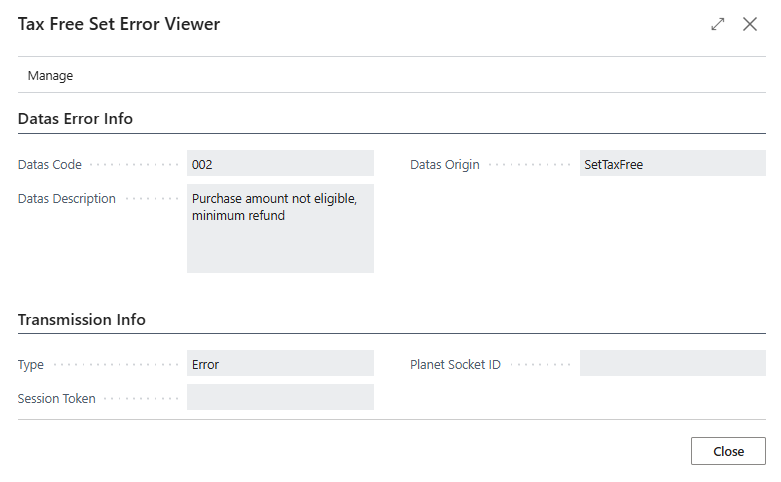The height and width of the screenshot is (482, 781).
Task: Click empty action bar area beside Manage
Action: 400,75
